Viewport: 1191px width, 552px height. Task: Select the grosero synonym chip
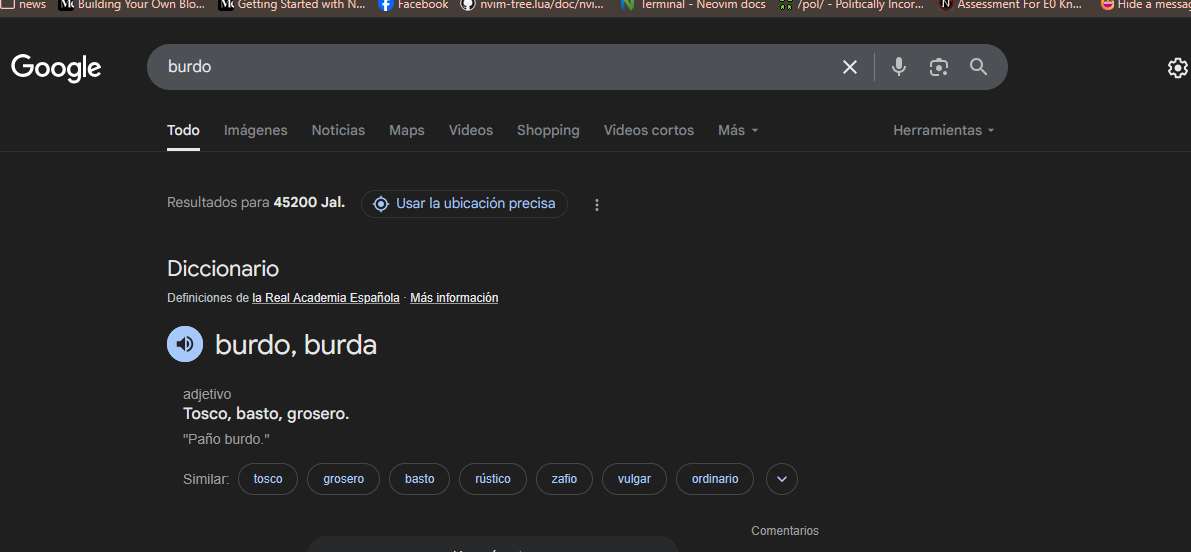point(343,479)
